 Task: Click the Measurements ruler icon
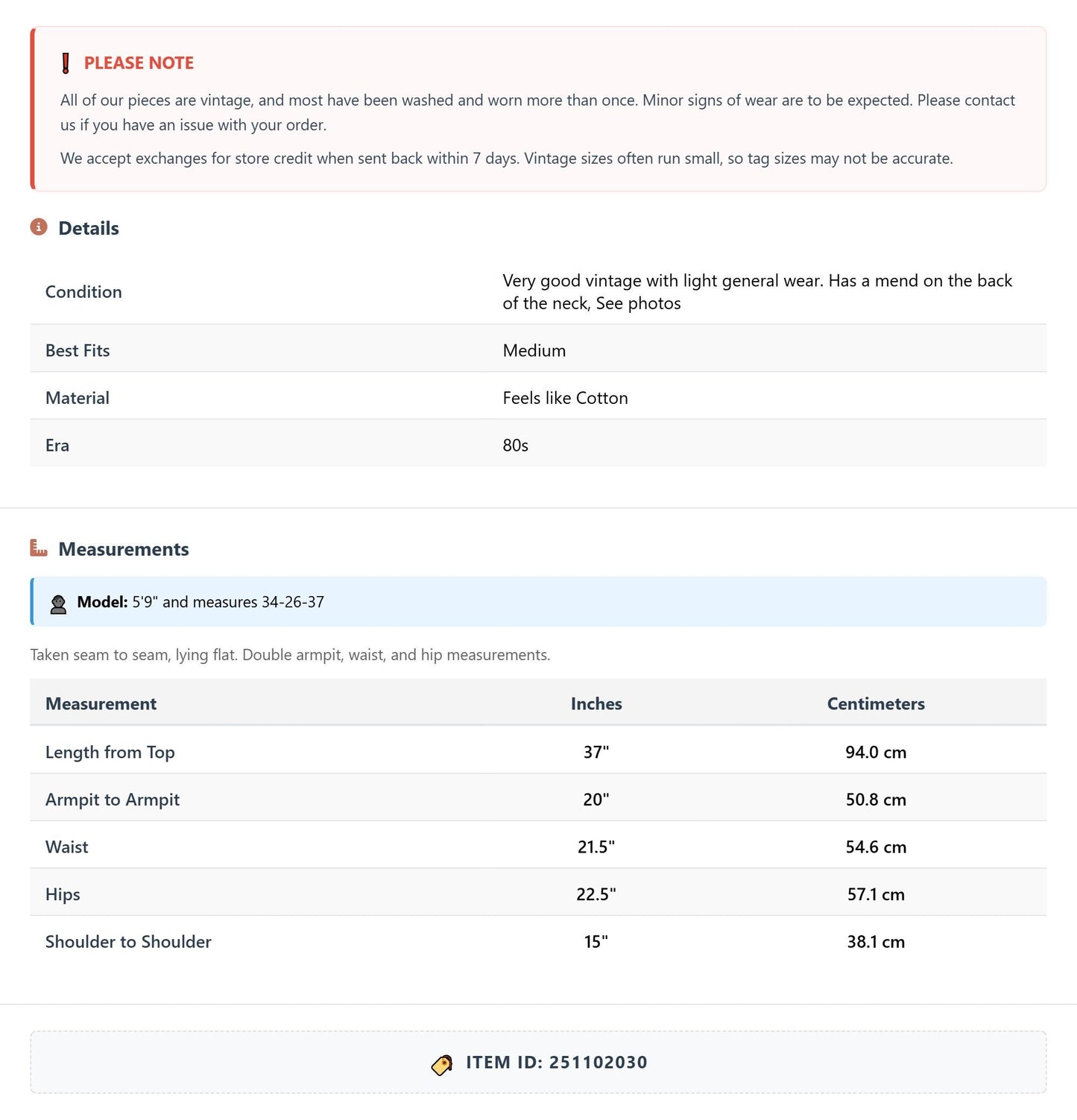tap(39, 548)
